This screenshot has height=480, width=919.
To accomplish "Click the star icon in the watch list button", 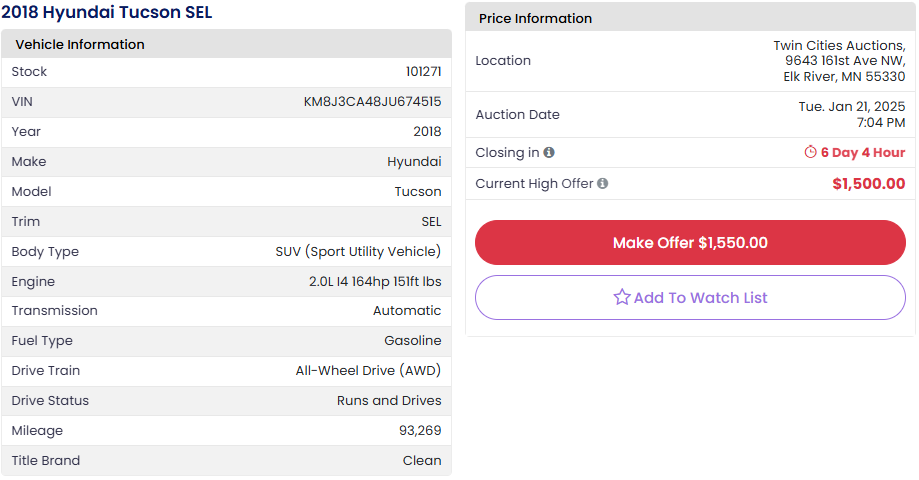I will point(621,297).
